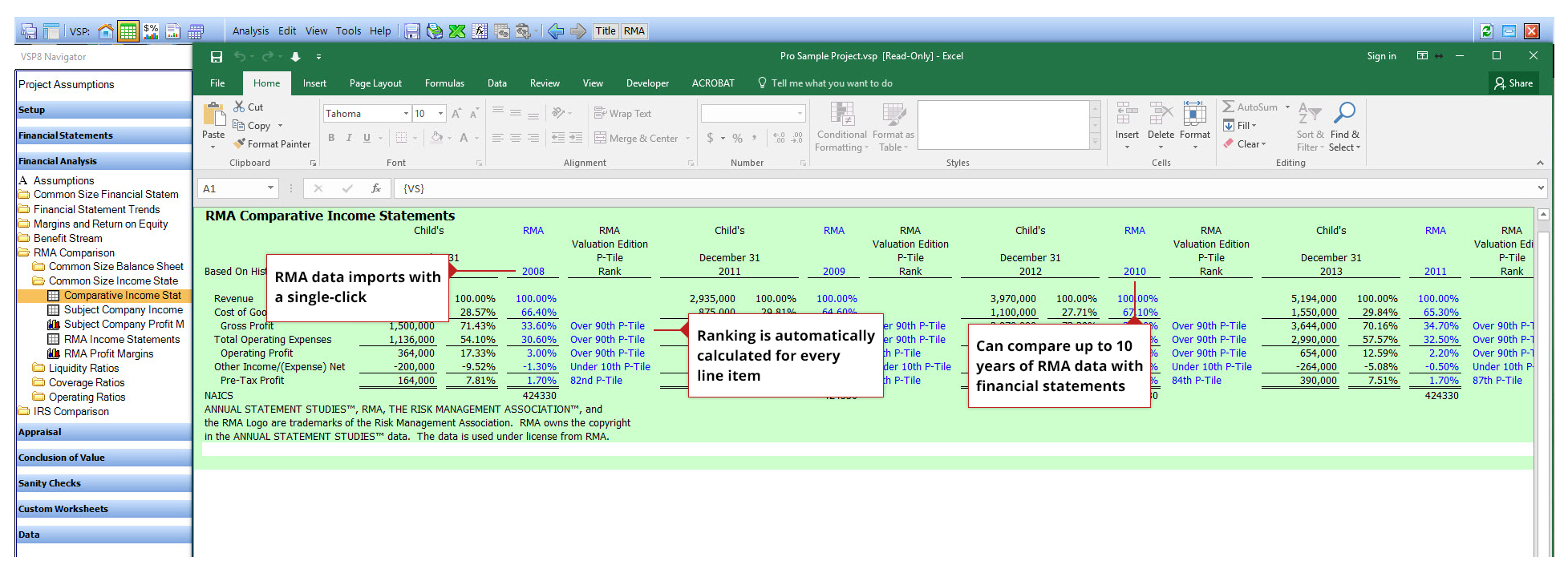Click the Format as Table icon
This screenshot has width=1568, height=573.
point(893,115)
